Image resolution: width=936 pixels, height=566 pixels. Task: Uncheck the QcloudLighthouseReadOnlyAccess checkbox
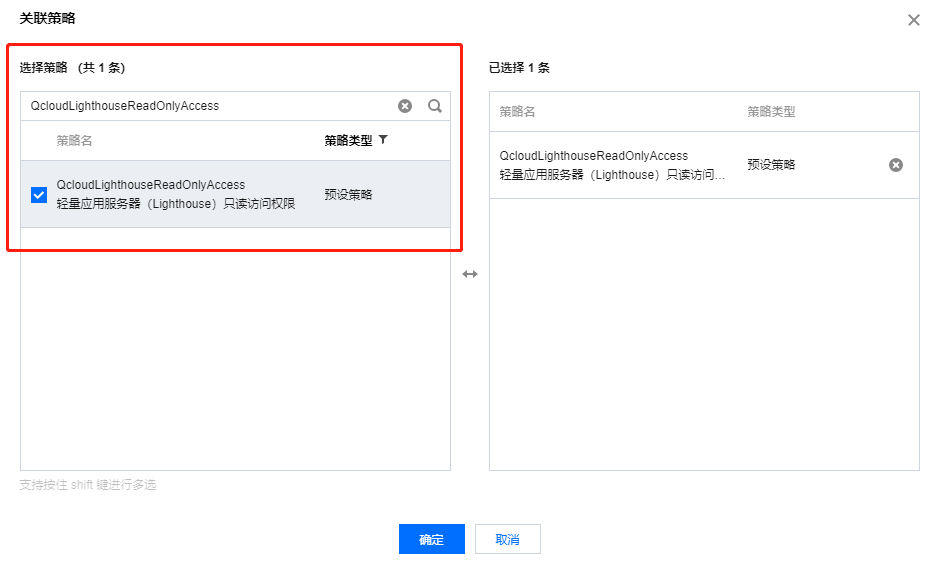(39, 195)
